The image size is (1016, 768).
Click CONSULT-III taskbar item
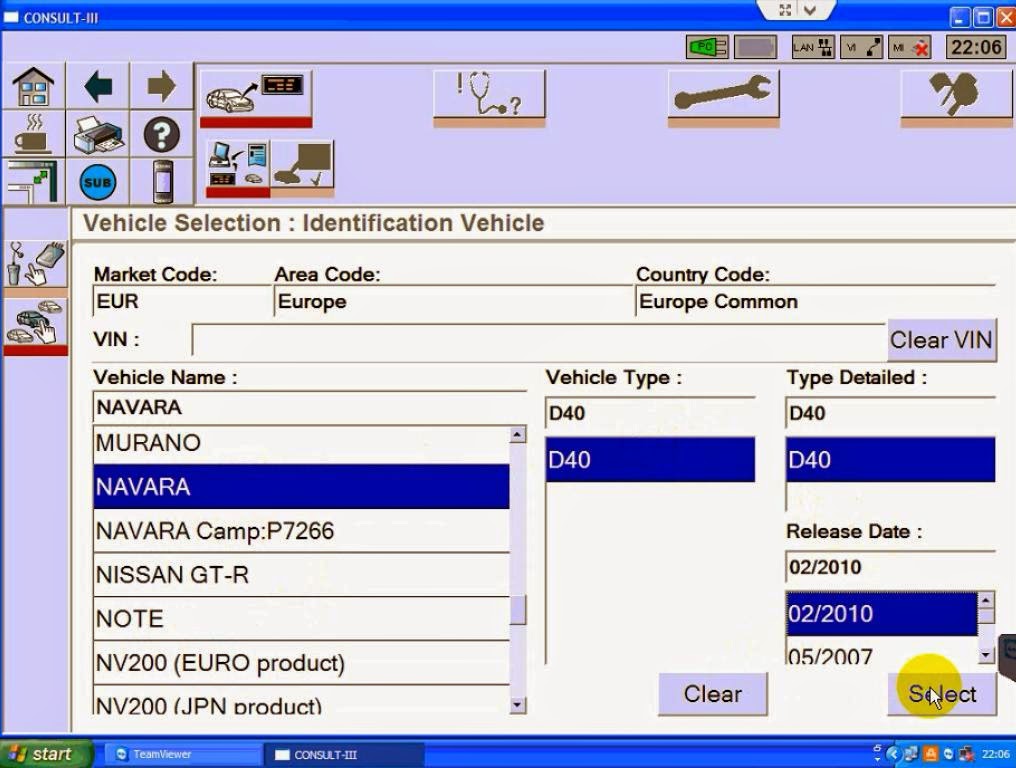(343, 754)
